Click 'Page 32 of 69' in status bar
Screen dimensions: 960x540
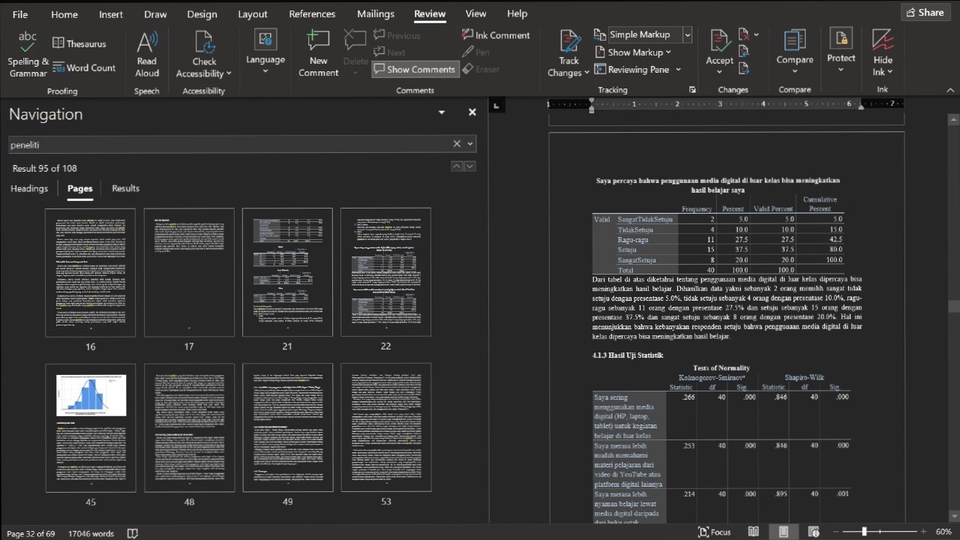click(31, 533)
